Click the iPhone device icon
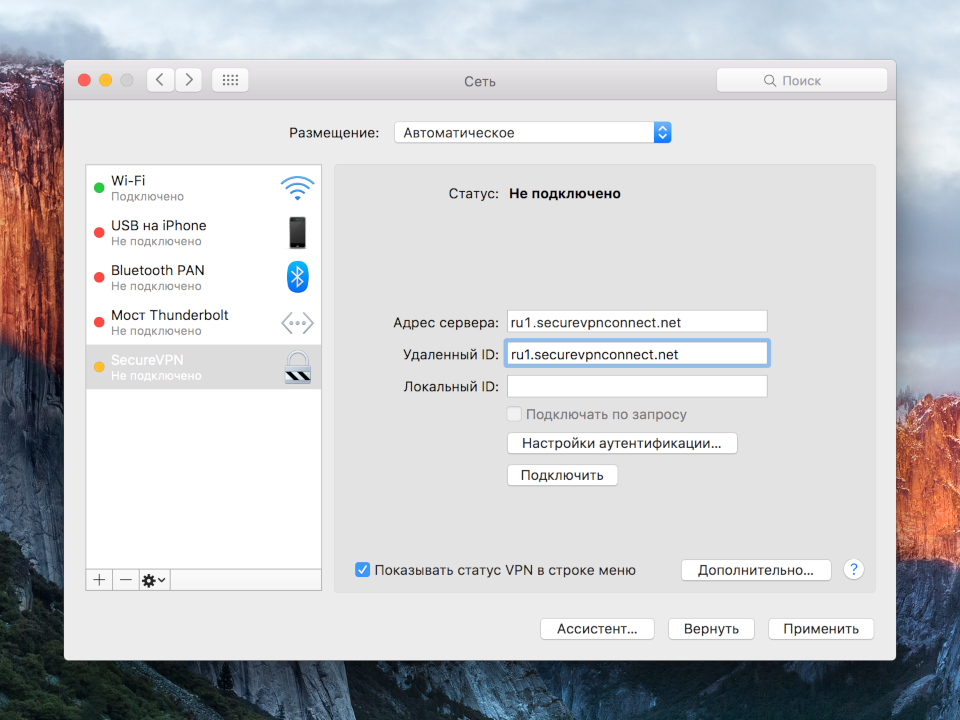This screenshot has height=720, width=960. [298, 233]
